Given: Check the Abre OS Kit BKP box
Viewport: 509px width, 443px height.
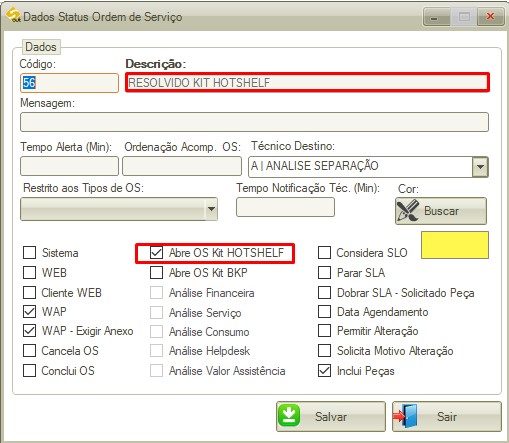Looking at the screenshot, I should pyautogui.click(x=156, y=273).
